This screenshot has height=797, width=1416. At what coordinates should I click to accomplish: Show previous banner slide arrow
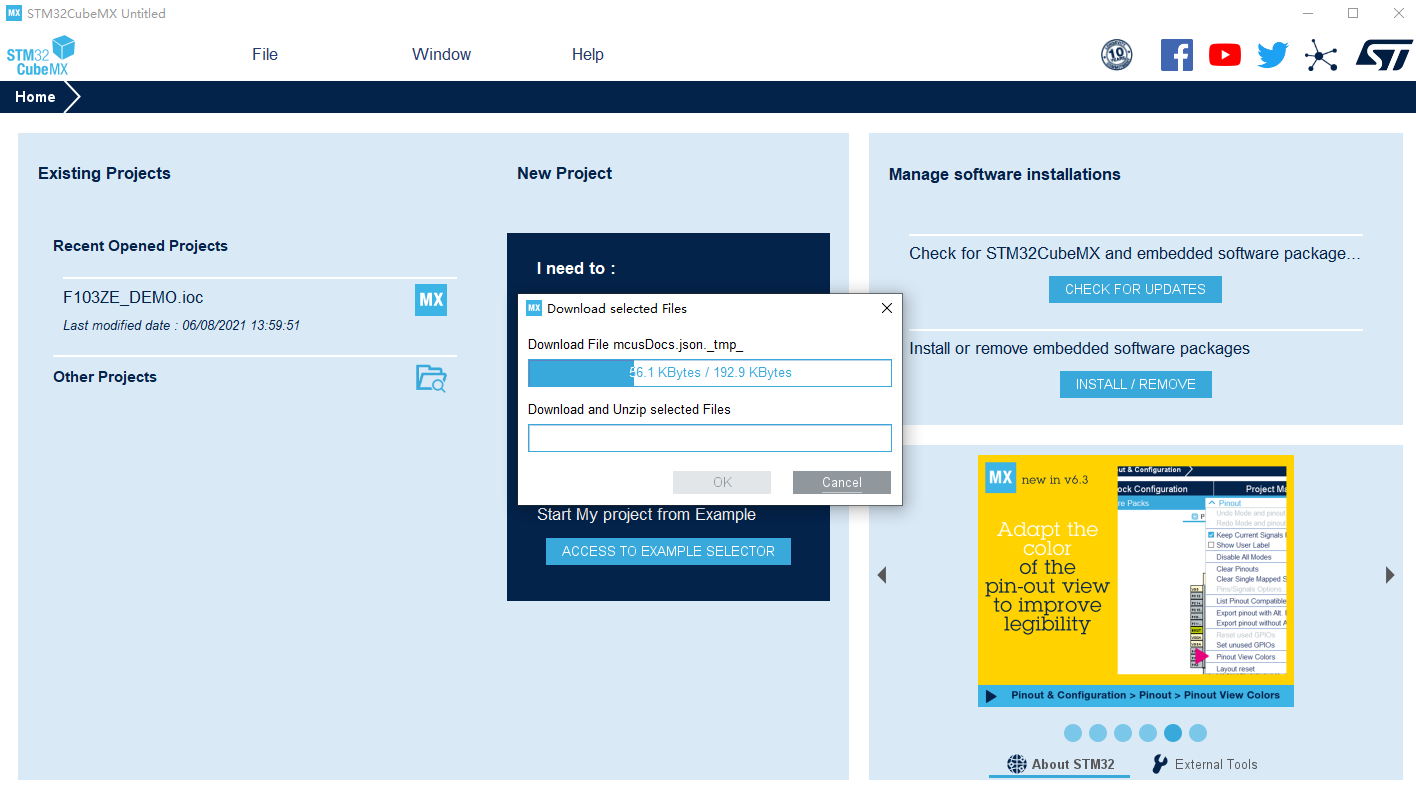pos(882,575)
